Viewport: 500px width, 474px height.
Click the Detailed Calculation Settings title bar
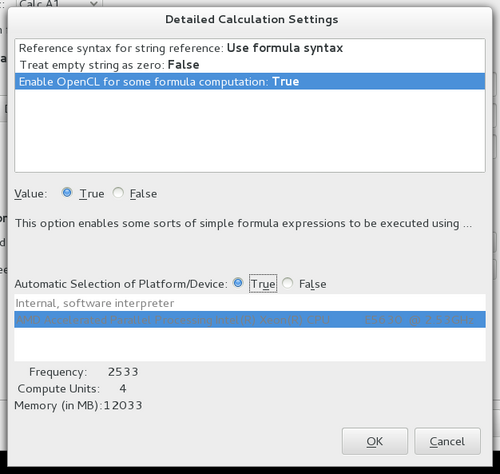pyautogui.click(x=252, y=19)
